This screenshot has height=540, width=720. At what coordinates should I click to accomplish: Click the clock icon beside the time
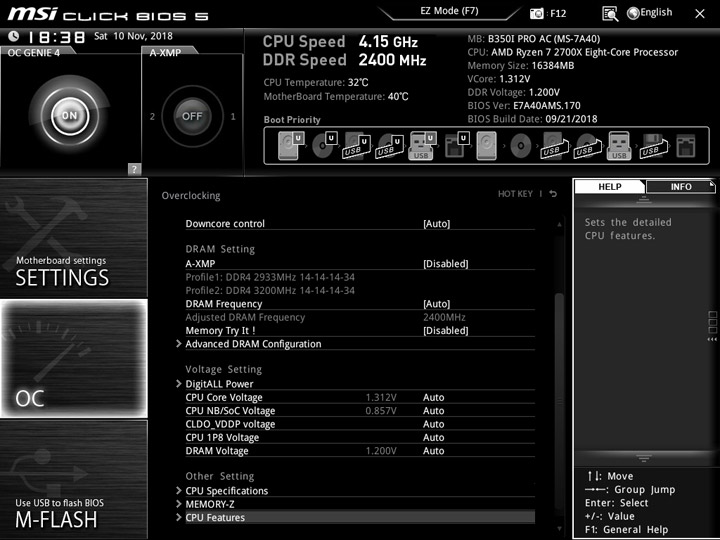click(x=14, y=36)
